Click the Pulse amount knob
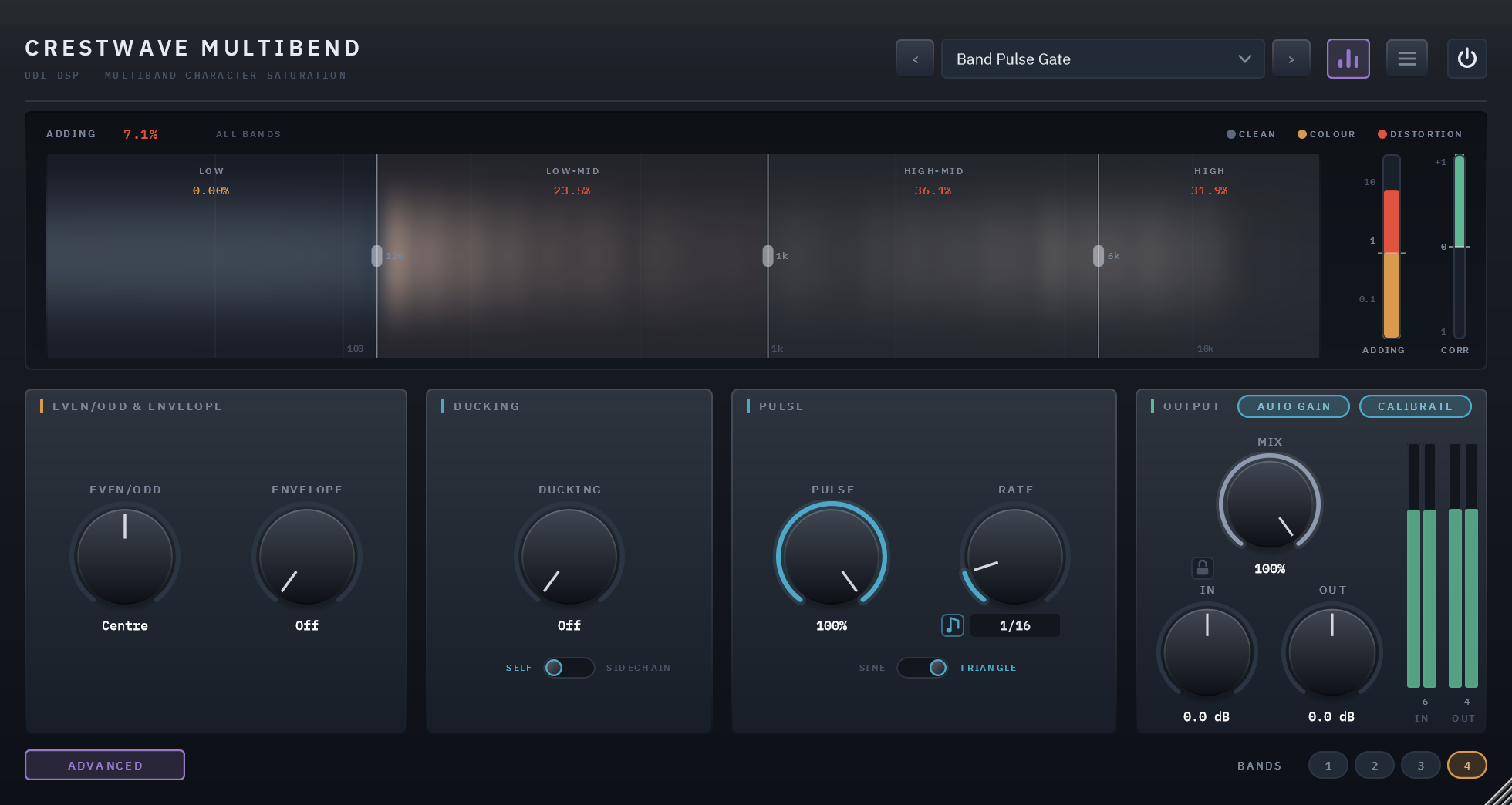 832,556
